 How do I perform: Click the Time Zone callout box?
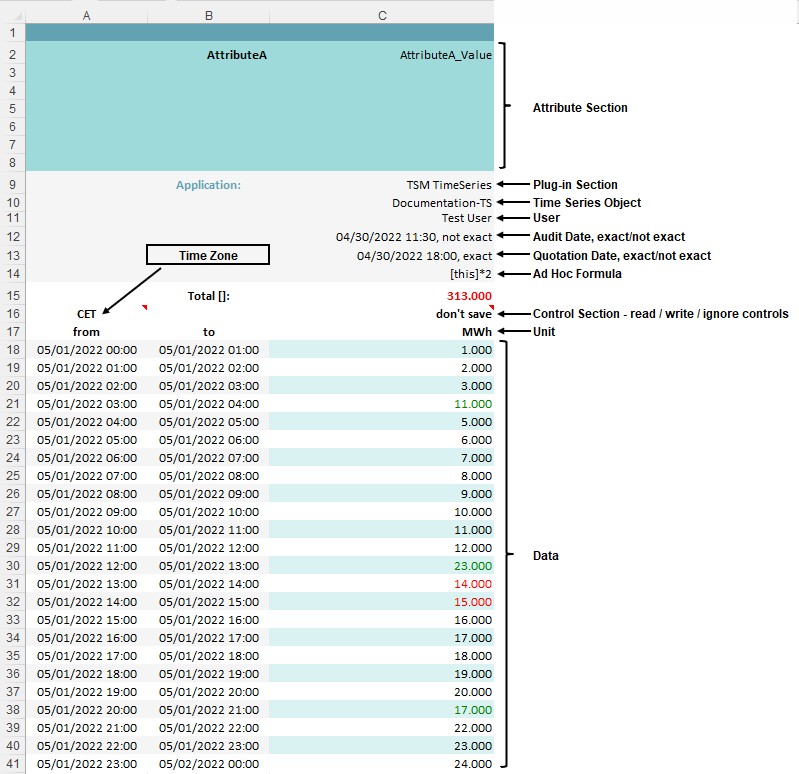pyautogui.click(x=208, y=255)
